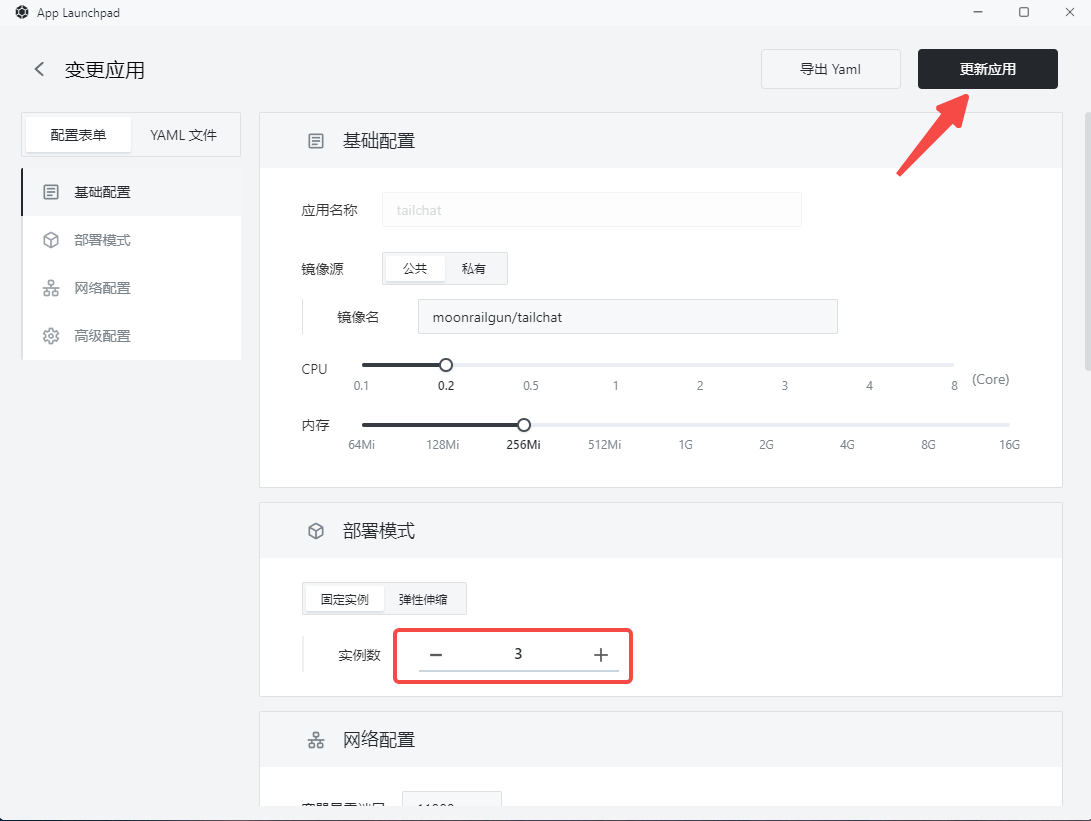Viewport: 1091px width, 821px height.
Task: Click the 镜像名 field with moonrailgun/tailchat
Action: click(628, 317)
